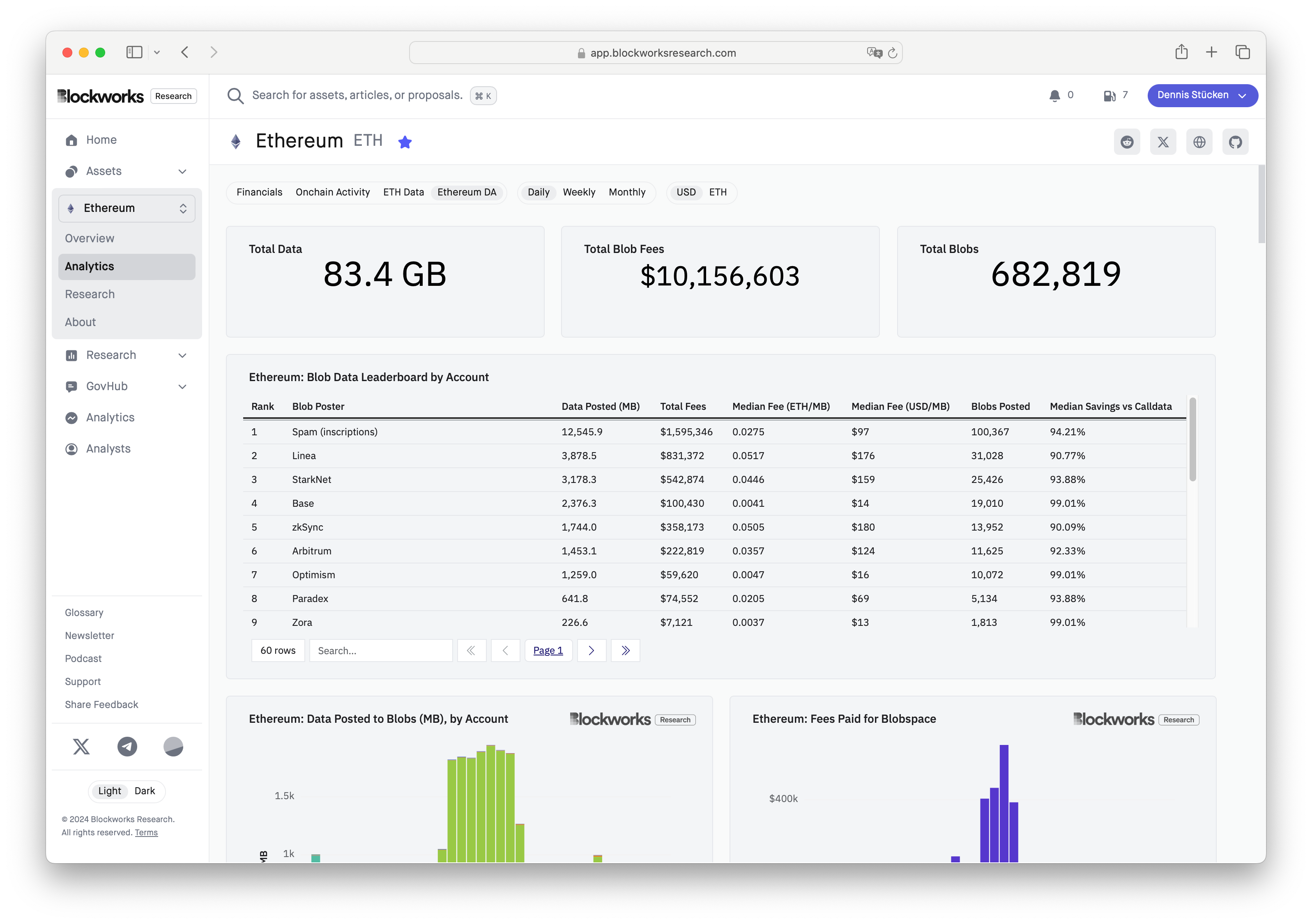Focus the assets and articles search field
The width and height of the screenshot is (1312, 924).
[357, 95]
